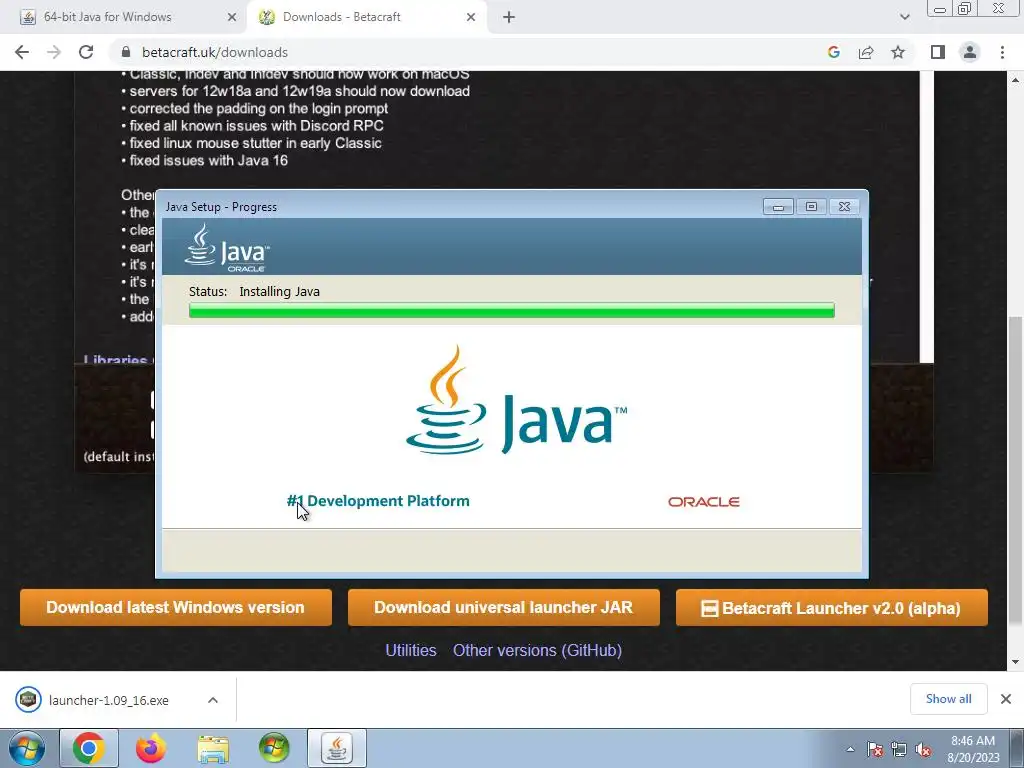Show hidden system tray icons
The width and height of the screenshot is (1024, 768).
tap(850, 749)
